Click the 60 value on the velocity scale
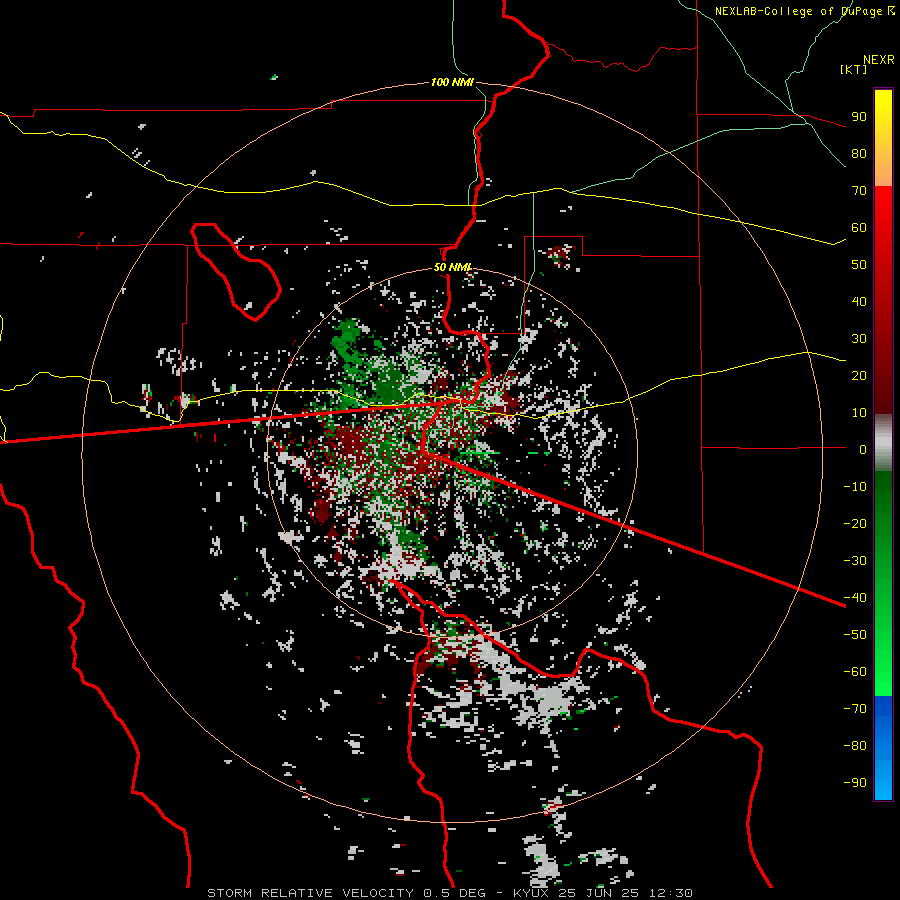 click(859, 227)
